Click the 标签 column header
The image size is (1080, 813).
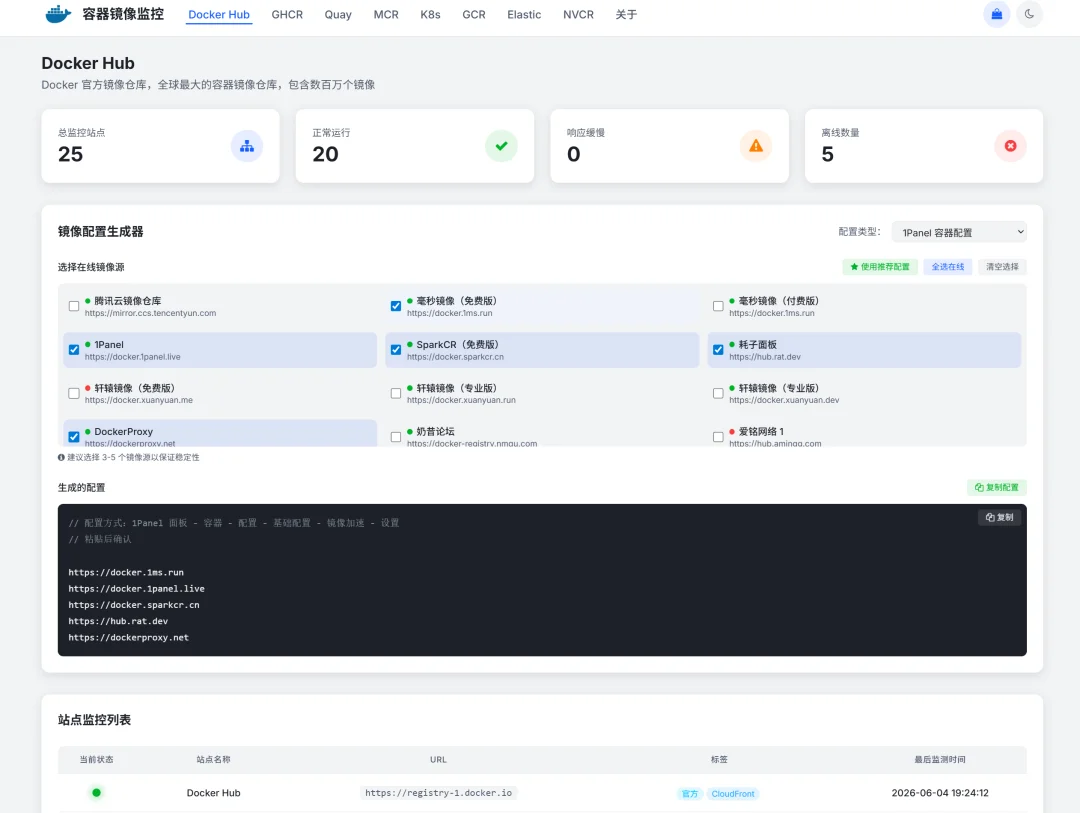(719, 759)
